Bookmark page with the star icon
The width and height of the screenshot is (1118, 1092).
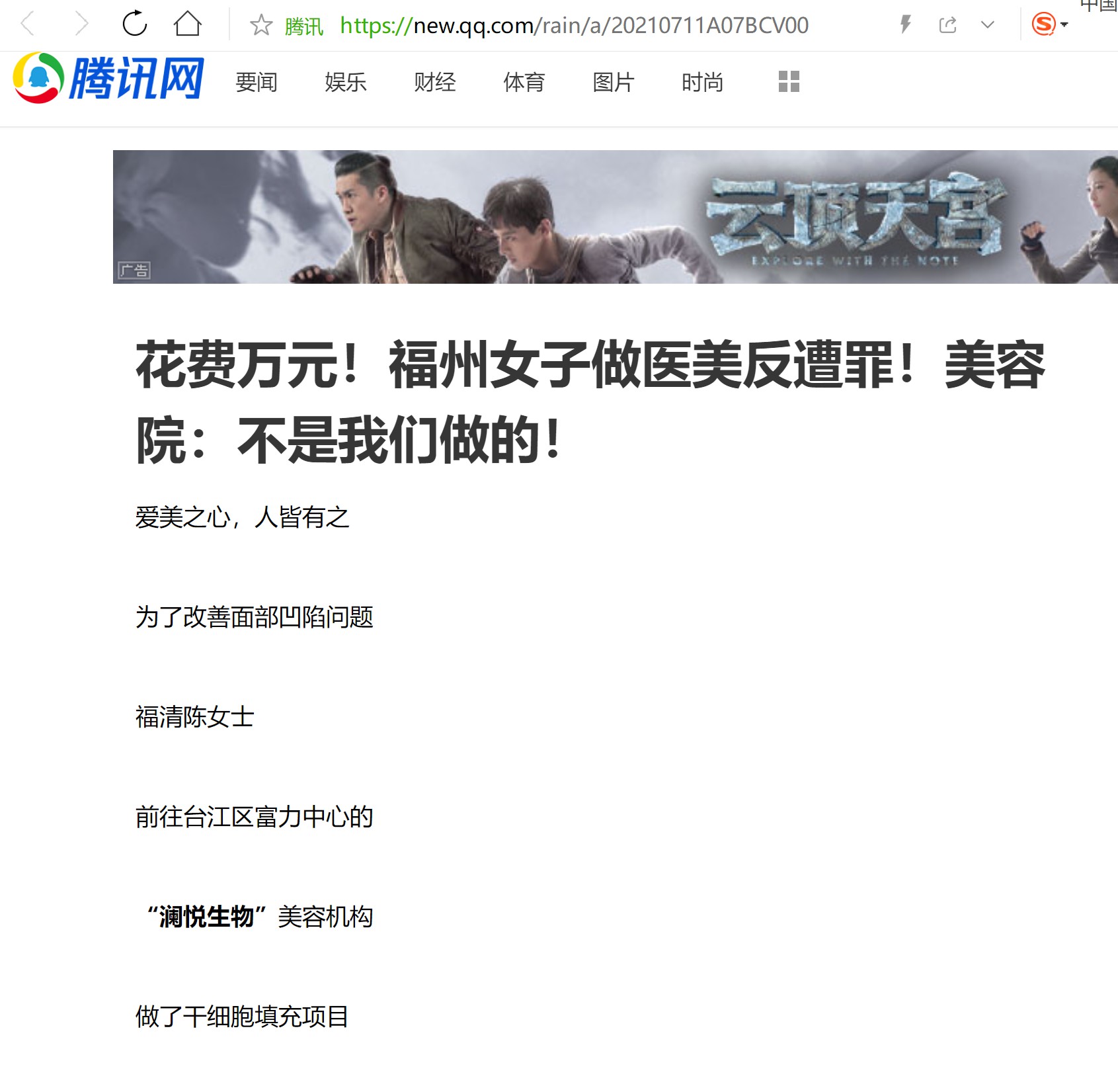click(261, 25)
